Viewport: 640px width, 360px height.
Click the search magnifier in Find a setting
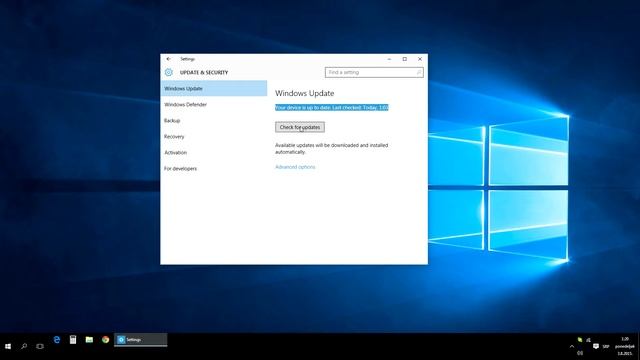coord(418,72)
